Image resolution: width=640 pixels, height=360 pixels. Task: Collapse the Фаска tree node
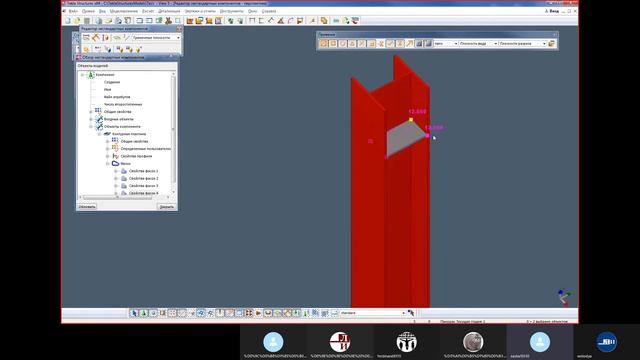point(108,164)
